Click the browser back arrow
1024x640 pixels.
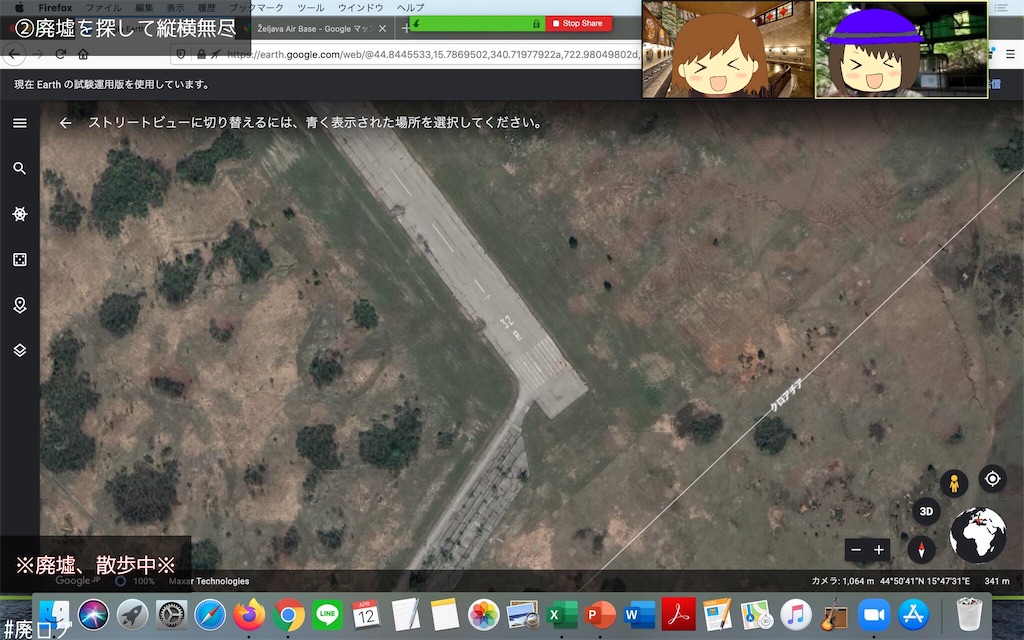[x=15, y=54]
